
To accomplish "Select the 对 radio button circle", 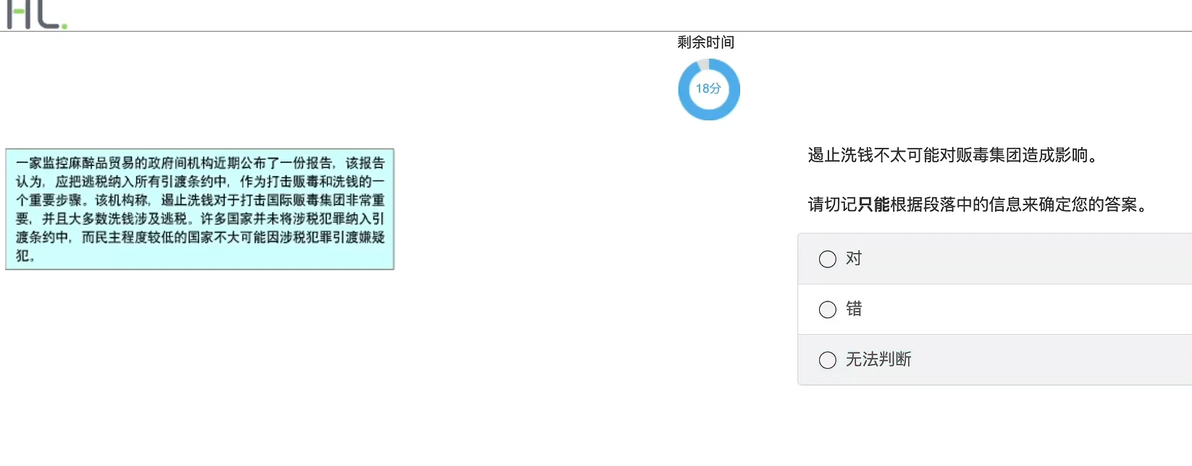I will click(x=827, y=259).
